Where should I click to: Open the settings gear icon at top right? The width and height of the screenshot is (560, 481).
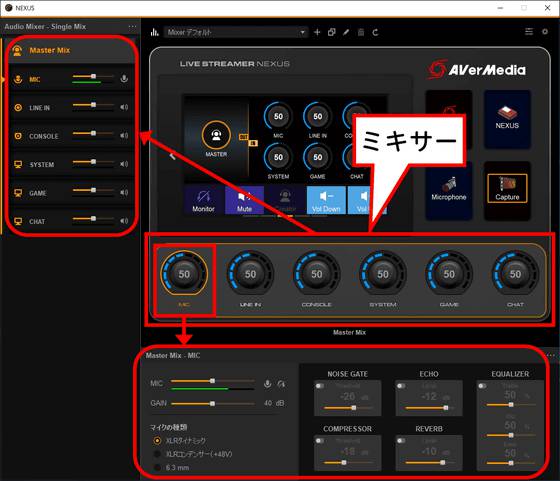(x=545, y=32)
